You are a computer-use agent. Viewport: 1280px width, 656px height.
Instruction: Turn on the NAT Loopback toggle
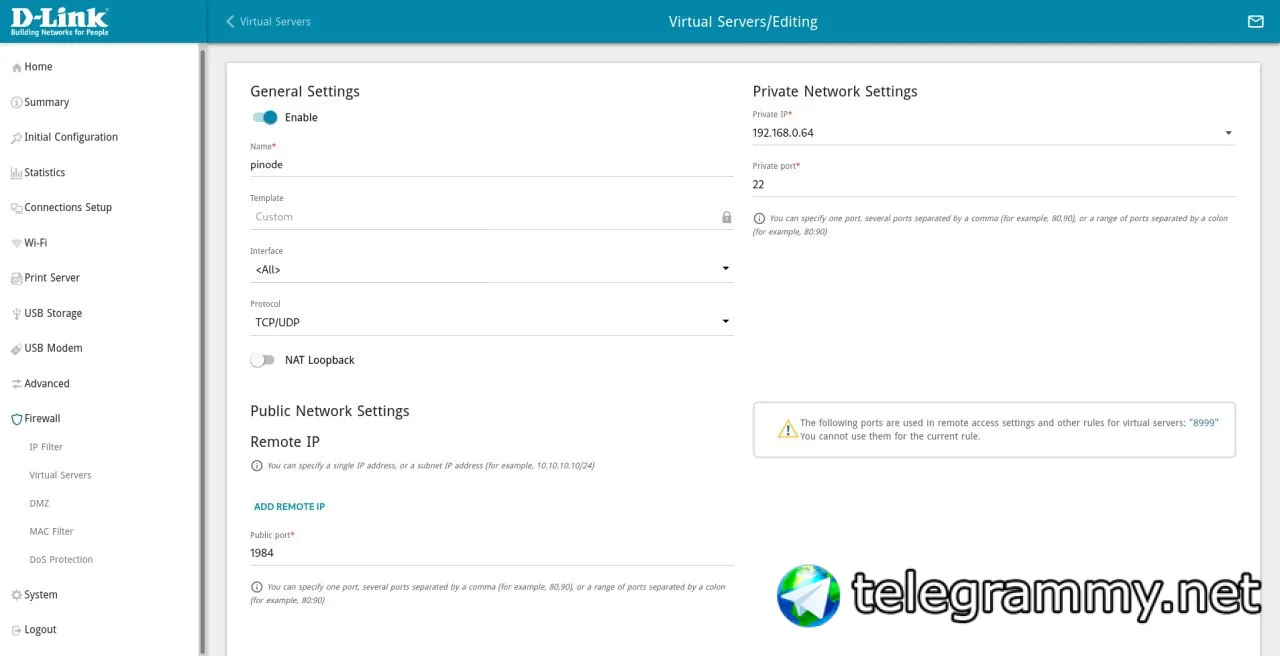click(x=262, y=360)
